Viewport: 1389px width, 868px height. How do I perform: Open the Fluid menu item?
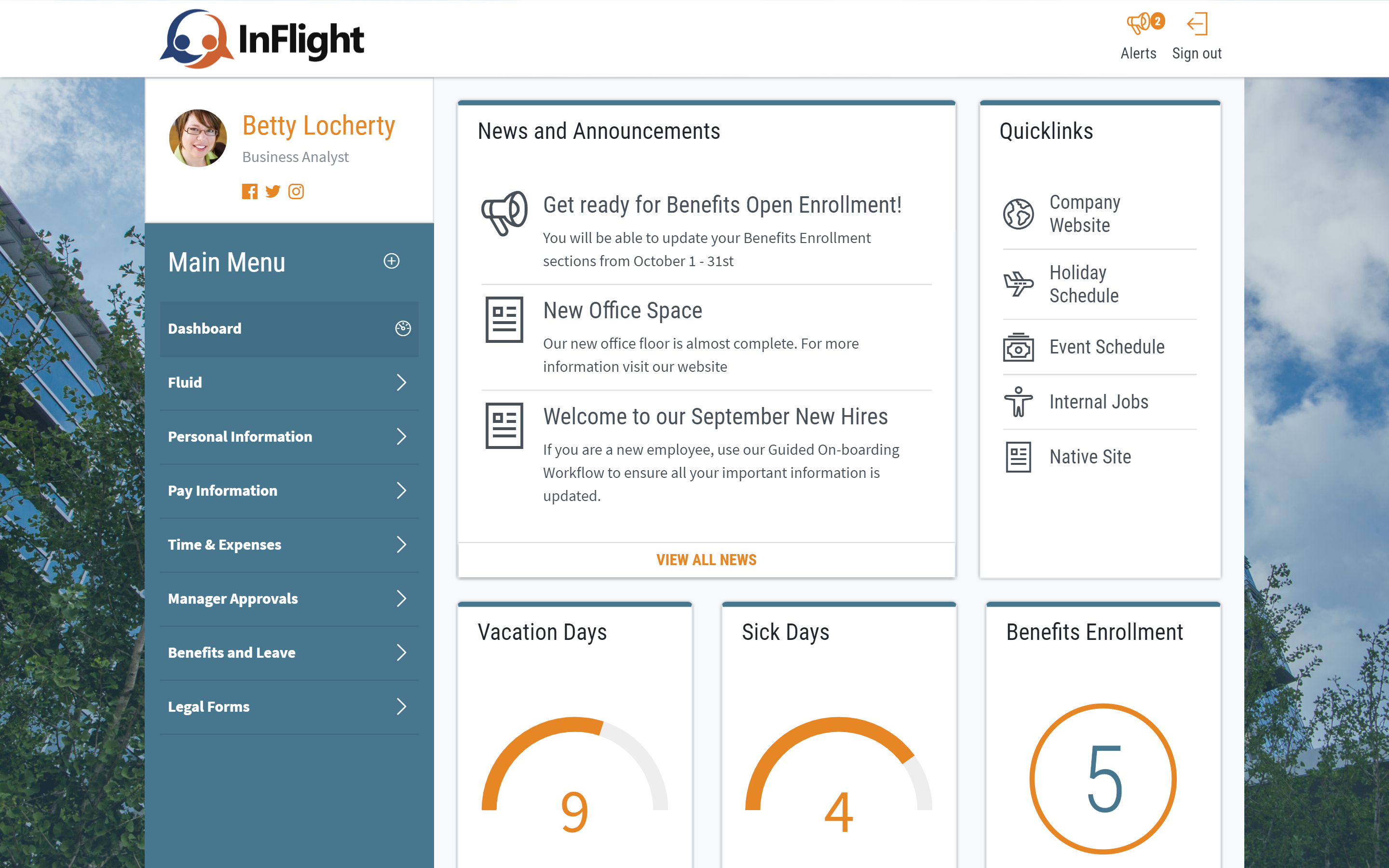(x=289, y=383)
